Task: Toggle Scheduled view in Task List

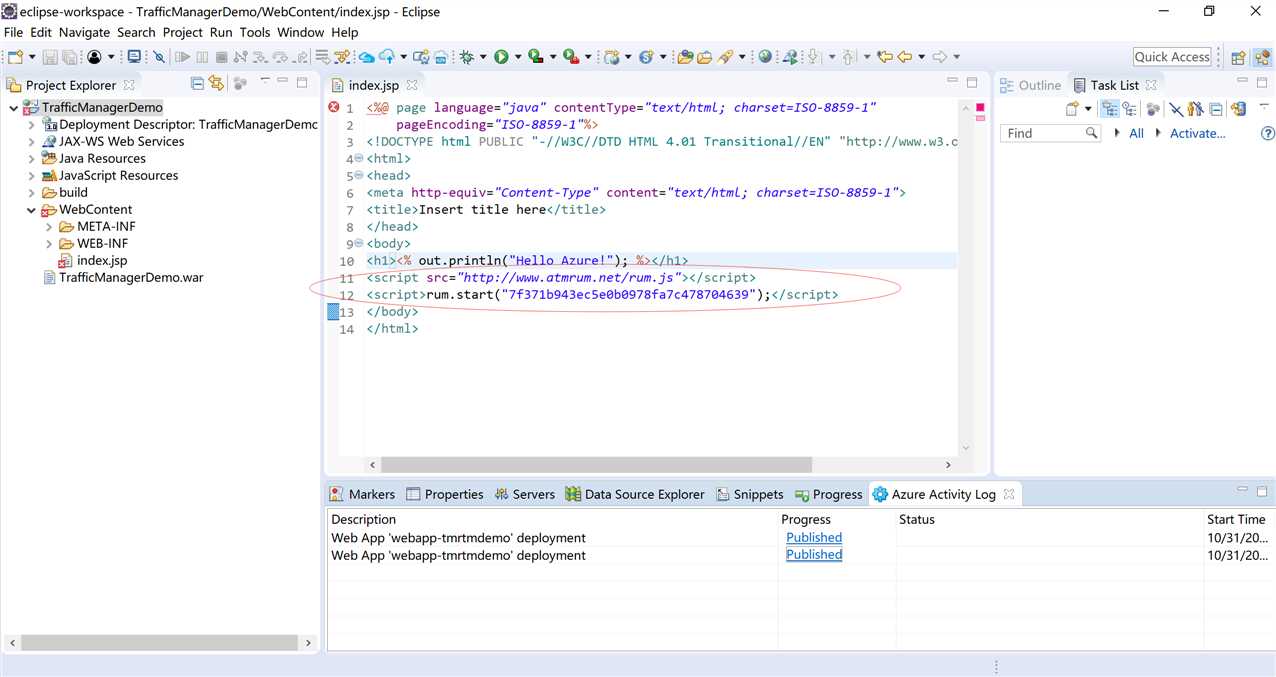Action: pyautogui.click(x=1129, y=109)
